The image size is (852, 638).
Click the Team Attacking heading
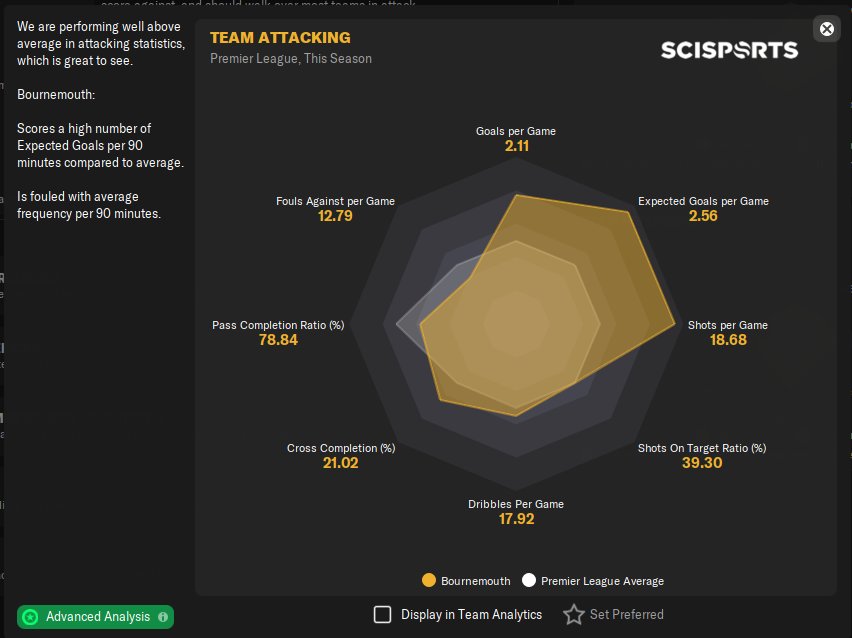pyautogui.click(x=280, y=38)
